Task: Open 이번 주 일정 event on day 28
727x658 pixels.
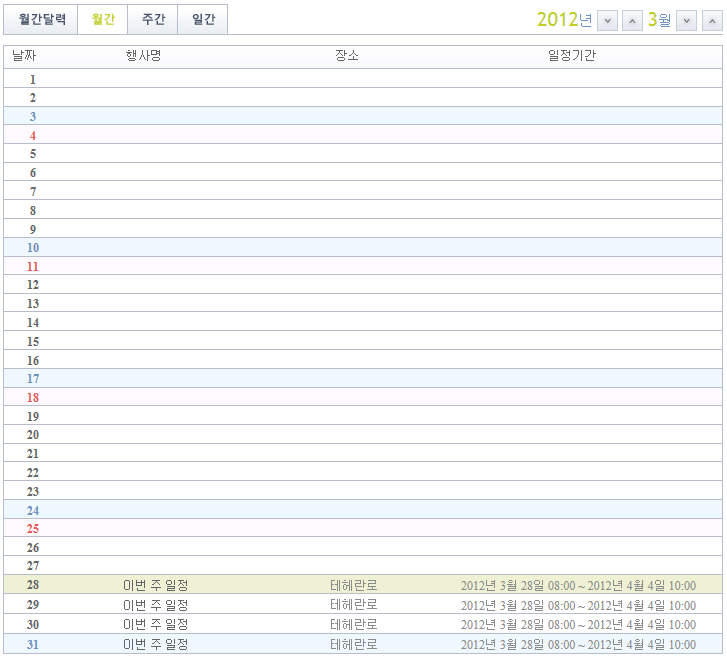Action: pyautogui.click(x=155, y=585)
